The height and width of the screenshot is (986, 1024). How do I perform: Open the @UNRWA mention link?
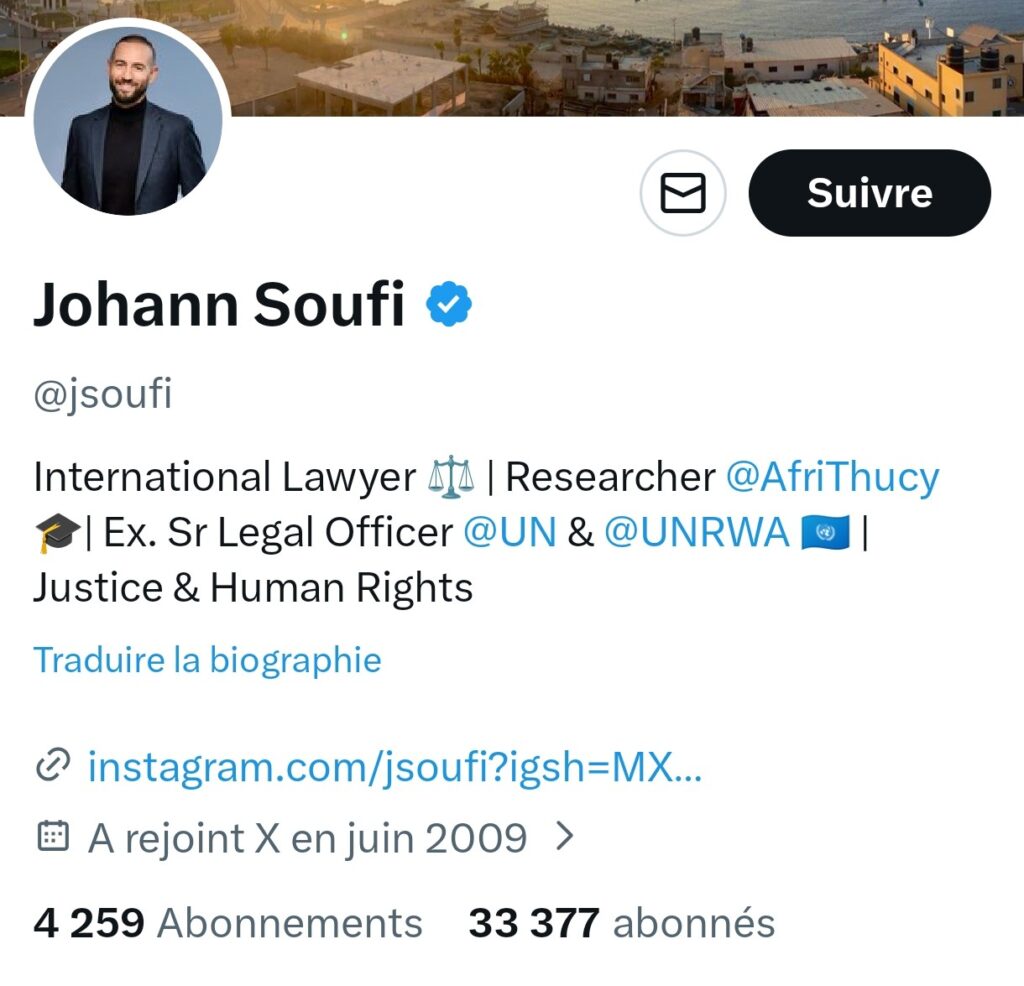click(697, 532)
